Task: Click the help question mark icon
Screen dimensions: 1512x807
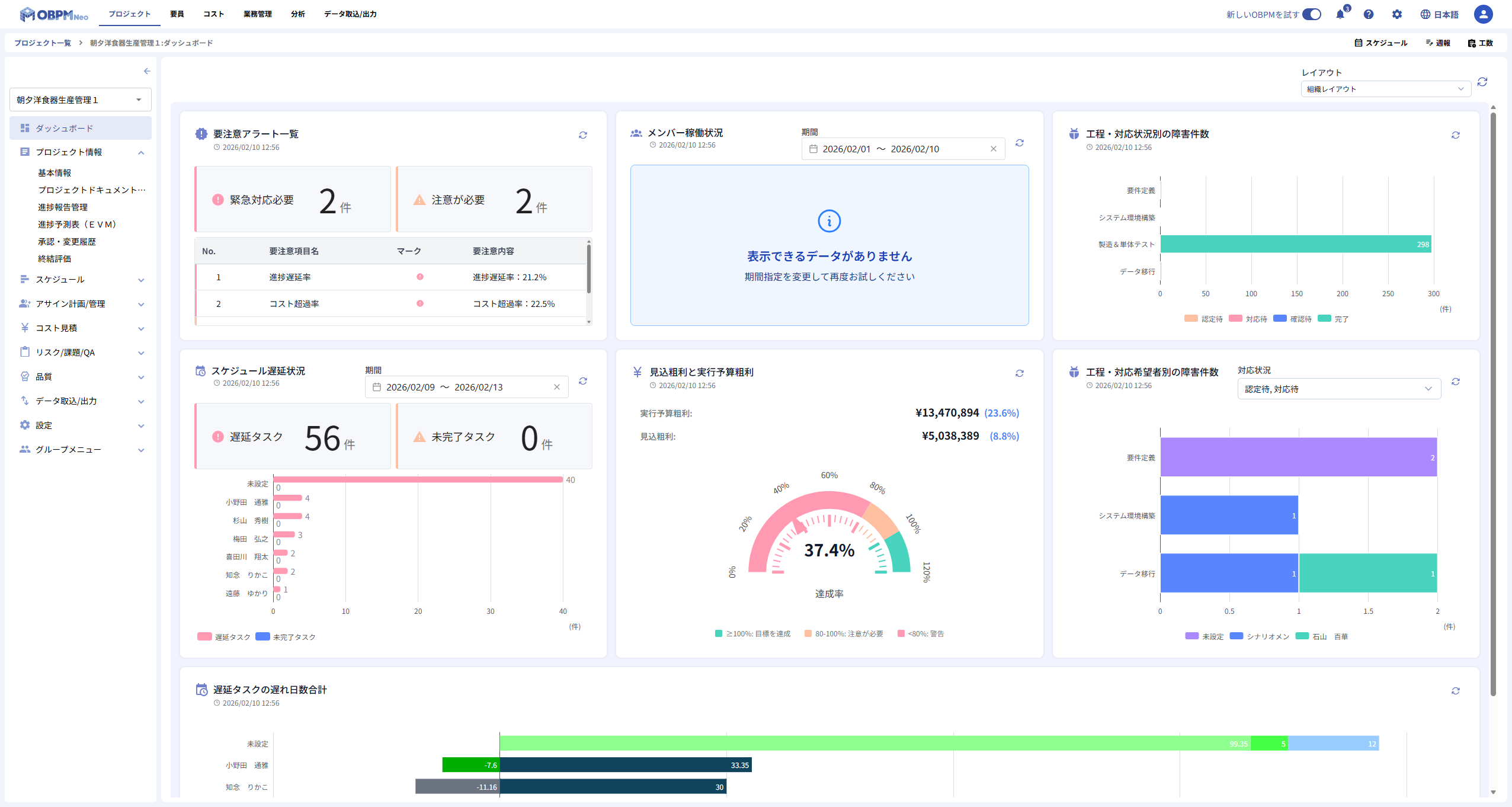Action: pyautogui.click(x=1369, y=14)
